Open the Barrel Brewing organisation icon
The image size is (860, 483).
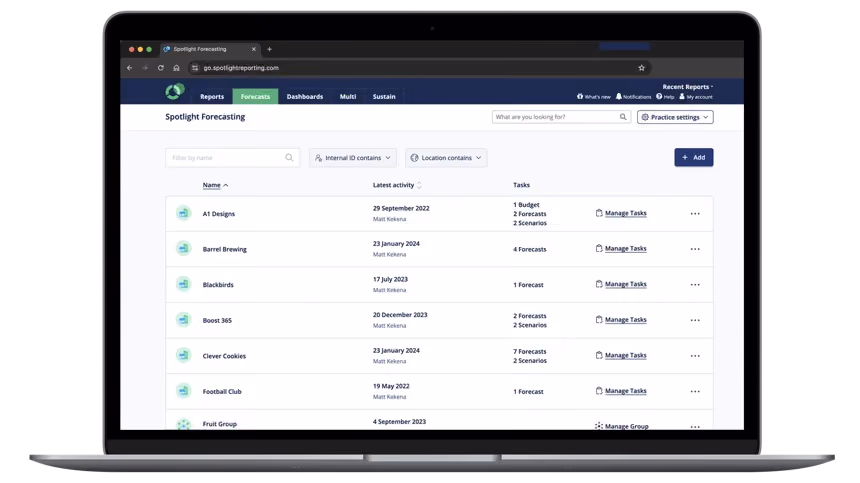[184, 249]
